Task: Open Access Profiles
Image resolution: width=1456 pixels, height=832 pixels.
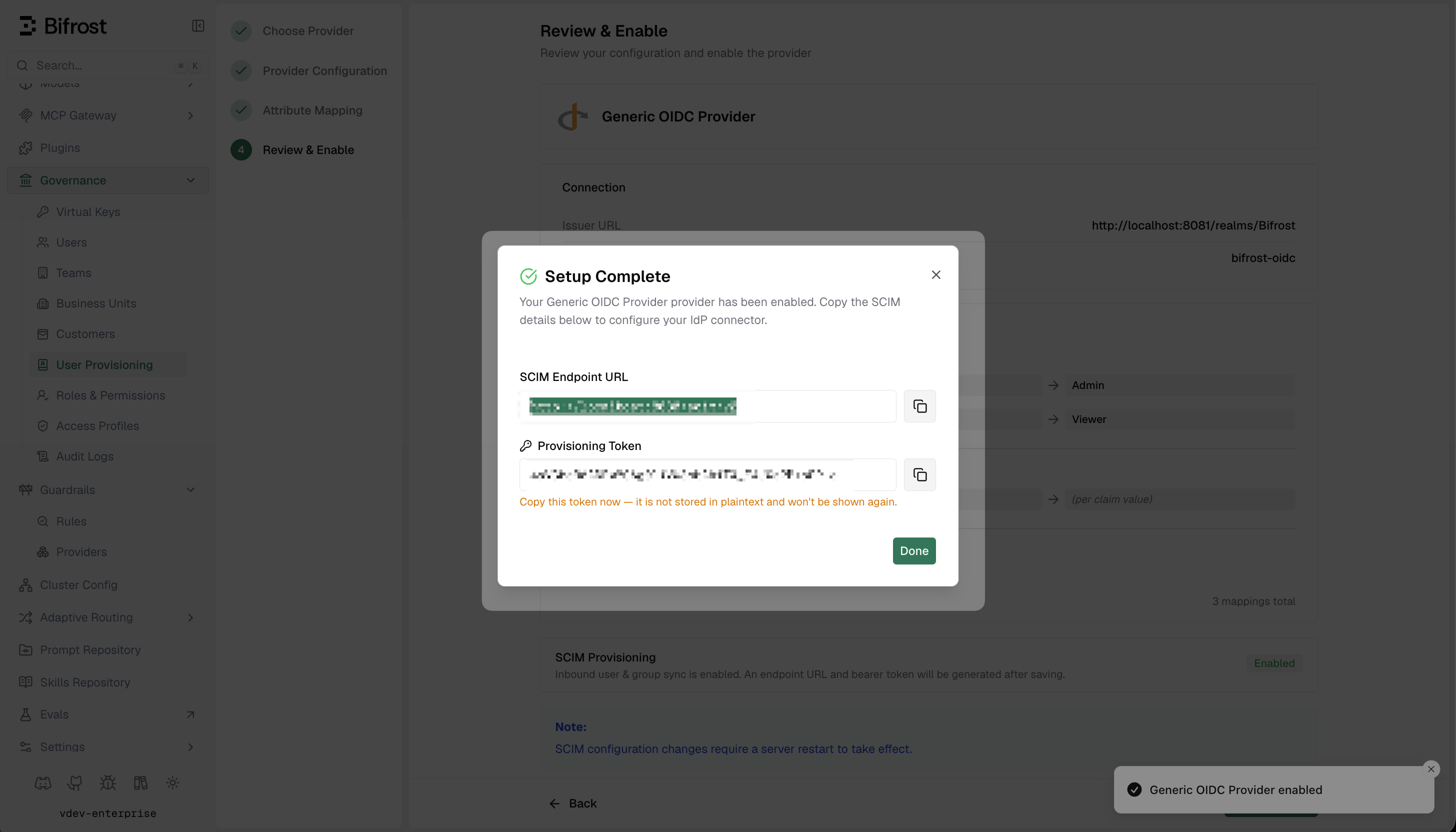Action: pyautogui.click(x=108, y=425)
